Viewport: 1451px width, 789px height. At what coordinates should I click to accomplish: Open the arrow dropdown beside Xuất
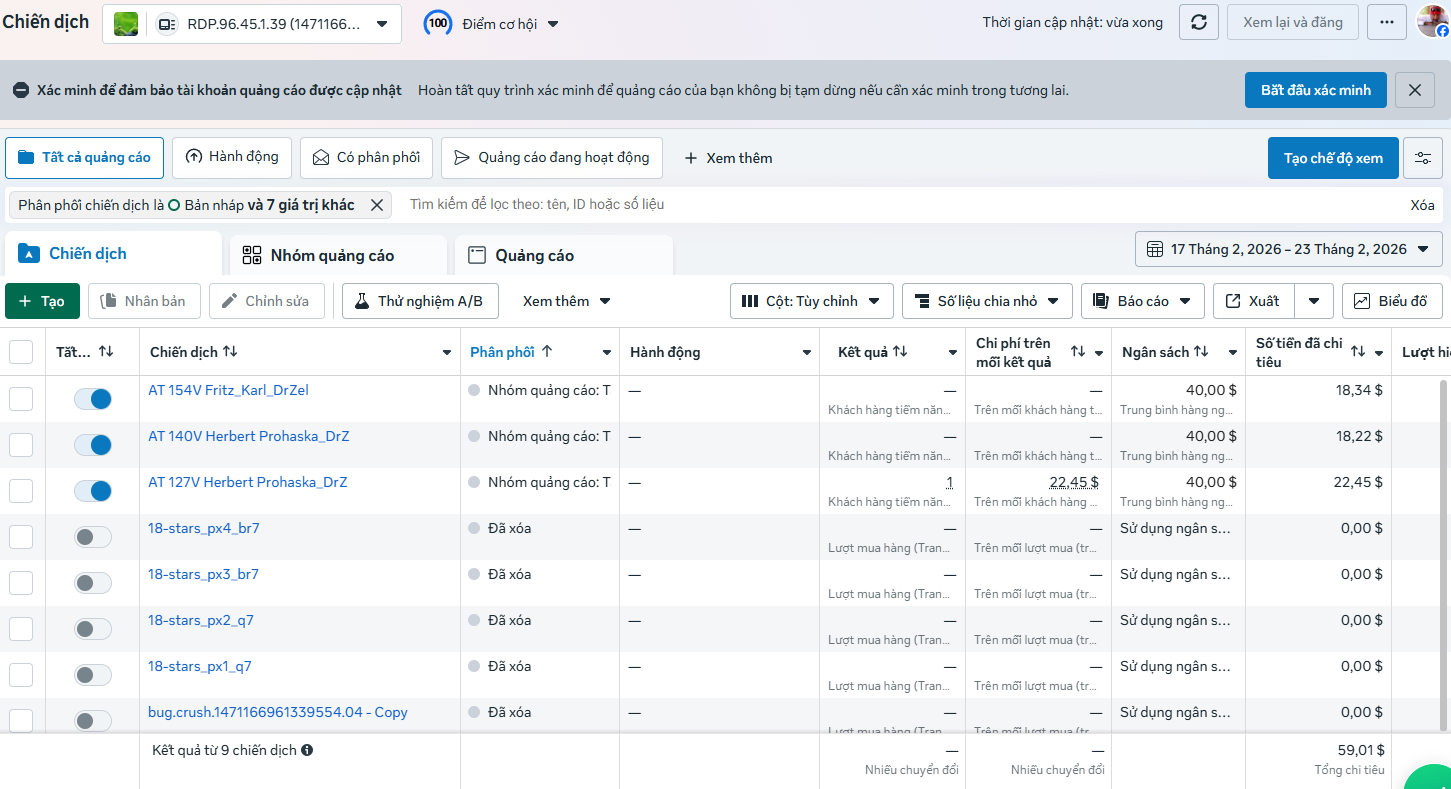(x=1314, y=301)
